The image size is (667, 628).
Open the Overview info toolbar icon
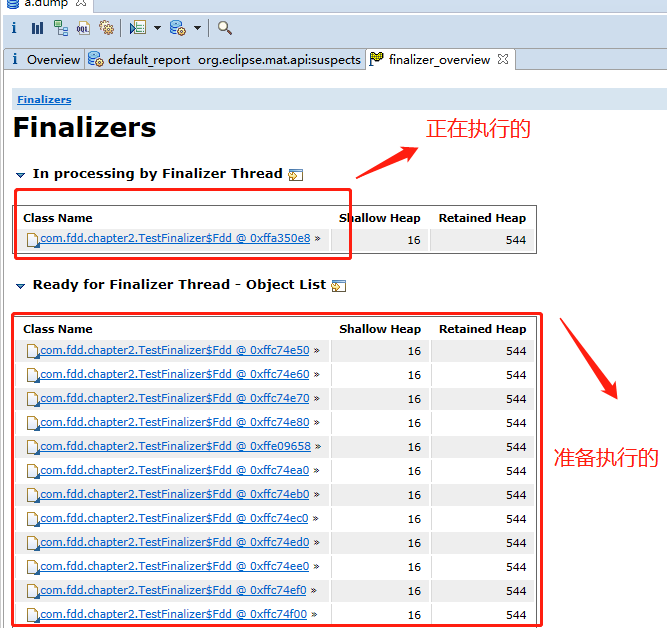pos(14,28)
